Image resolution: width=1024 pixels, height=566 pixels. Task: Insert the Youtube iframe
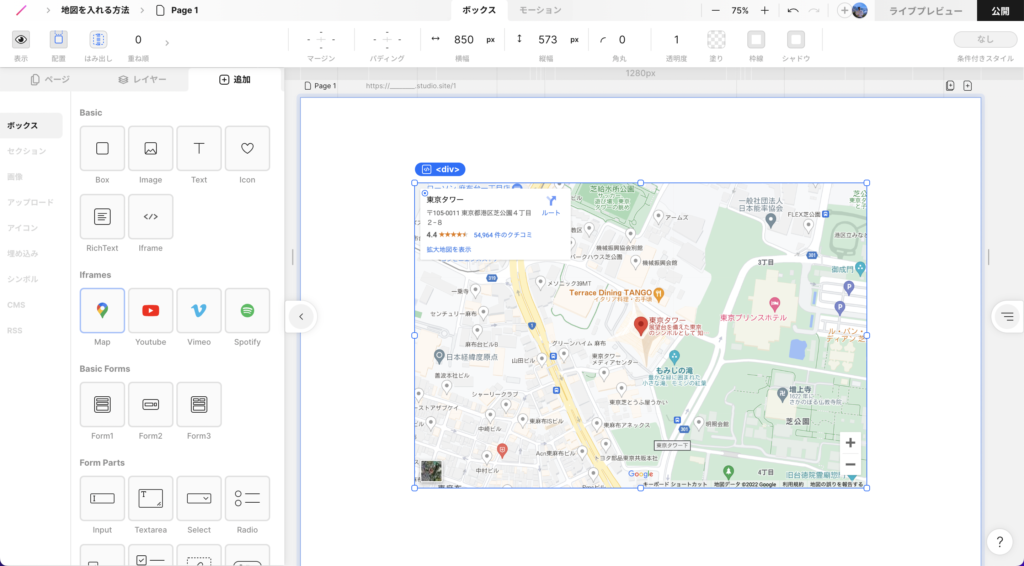click(150, 311)
